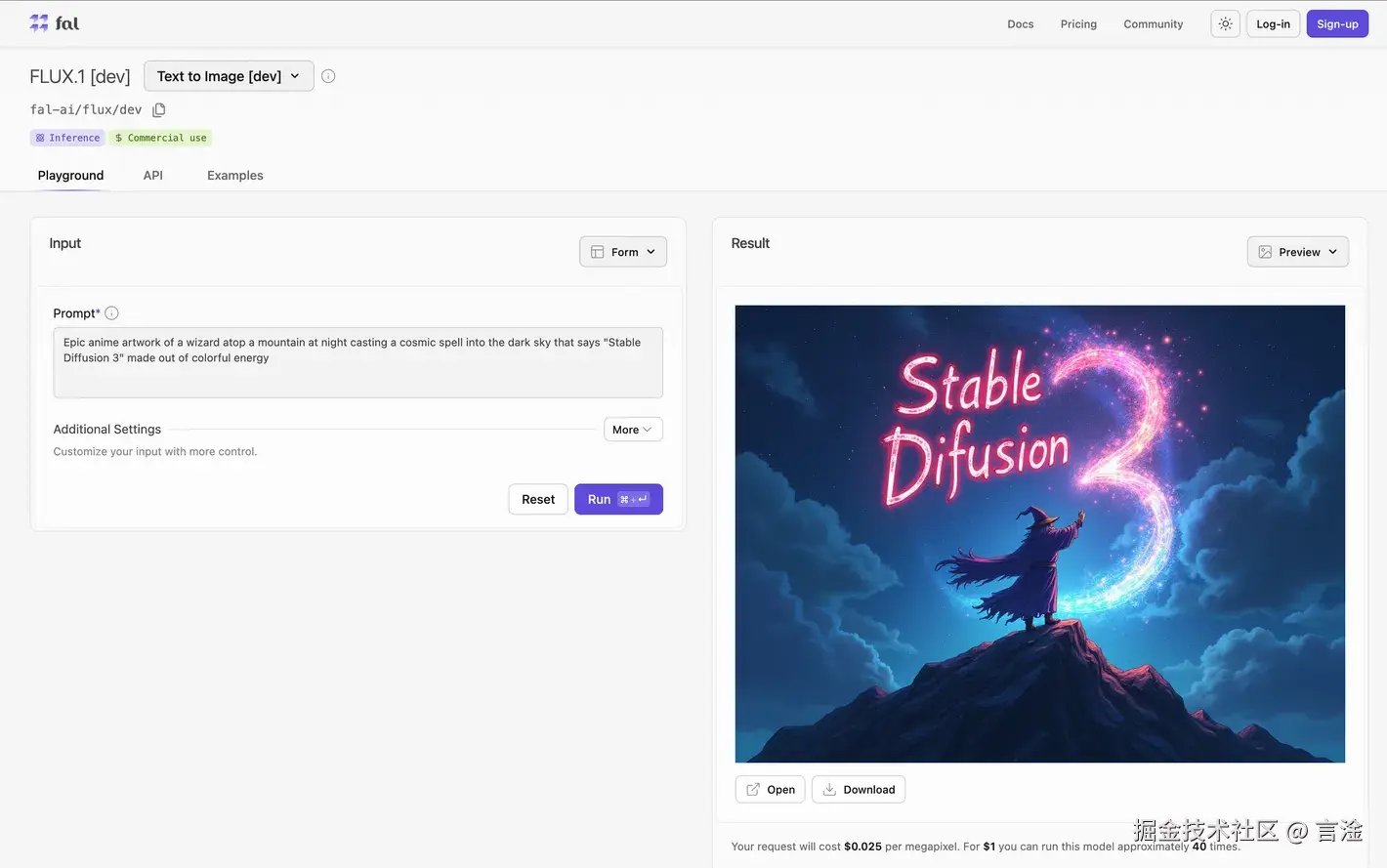1387x868 pixels.
Task: Click the 'Result' panel heading
Action: [x=750, y=243]
